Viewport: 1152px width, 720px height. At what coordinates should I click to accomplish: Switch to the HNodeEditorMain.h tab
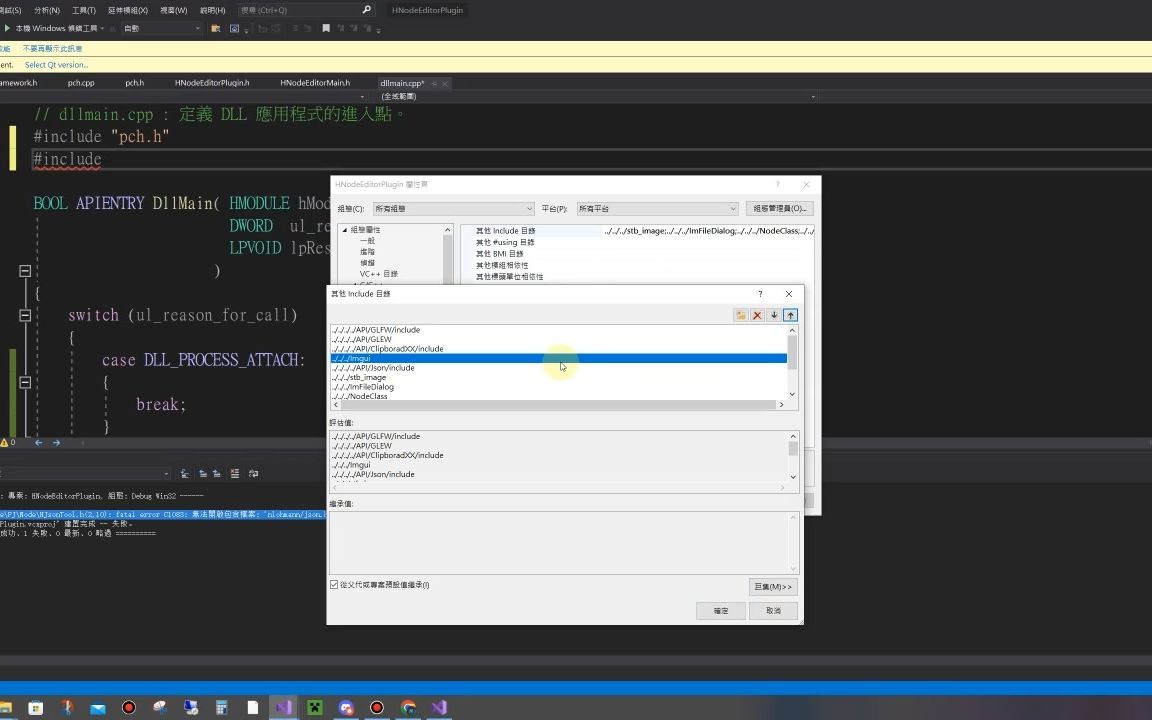click(x=315, y=83)
